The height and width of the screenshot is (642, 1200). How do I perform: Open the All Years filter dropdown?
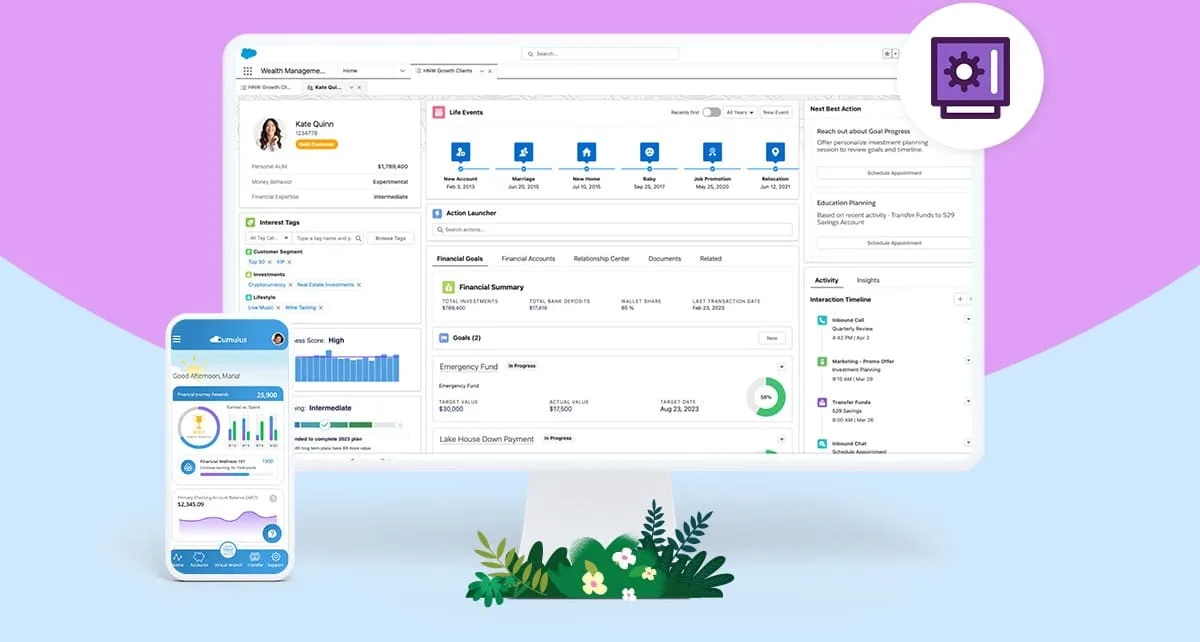tap(741, 112)
